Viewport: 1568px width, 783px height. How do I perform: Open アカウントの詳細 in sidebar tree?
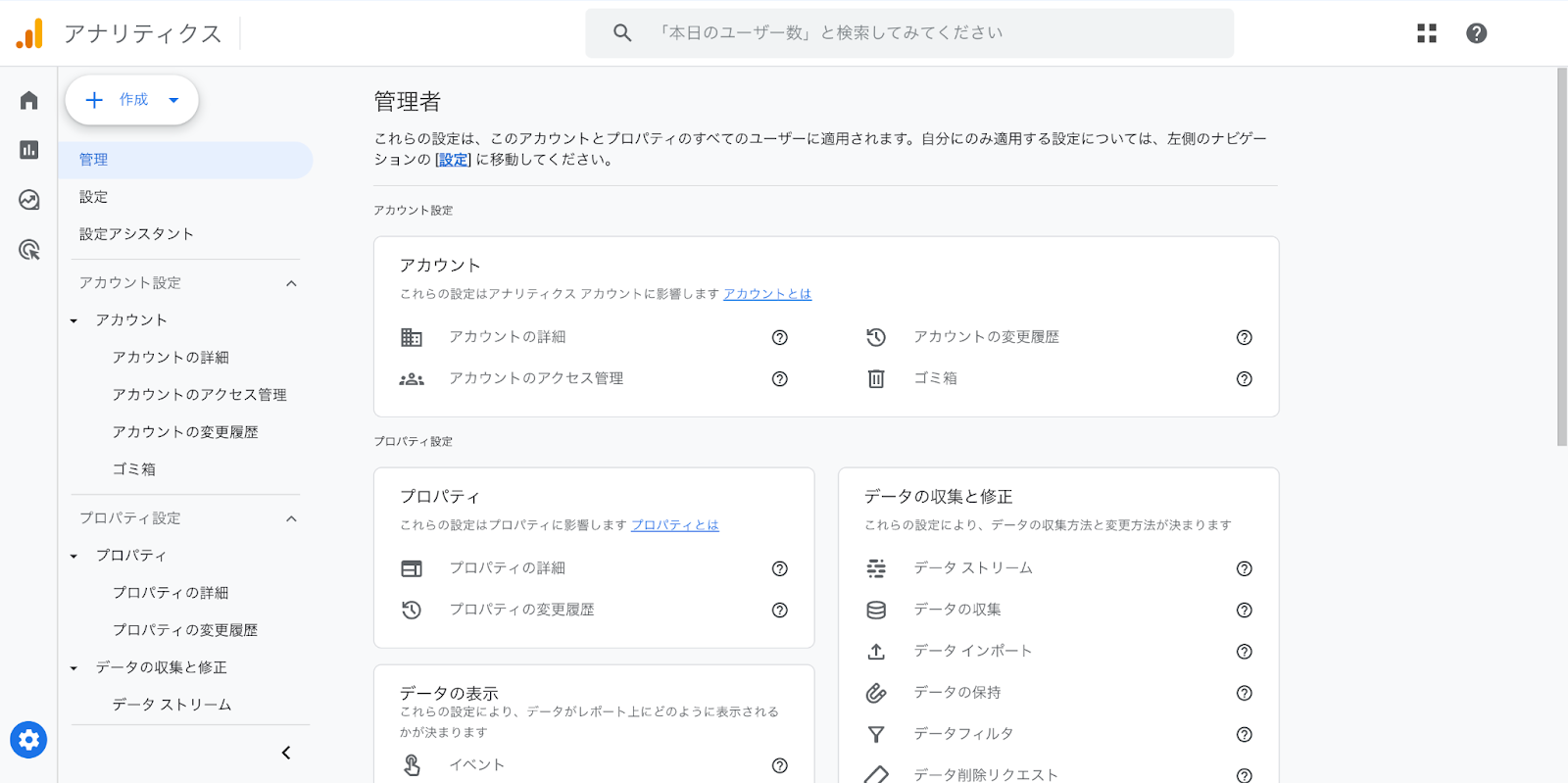(x=171, y=358)
